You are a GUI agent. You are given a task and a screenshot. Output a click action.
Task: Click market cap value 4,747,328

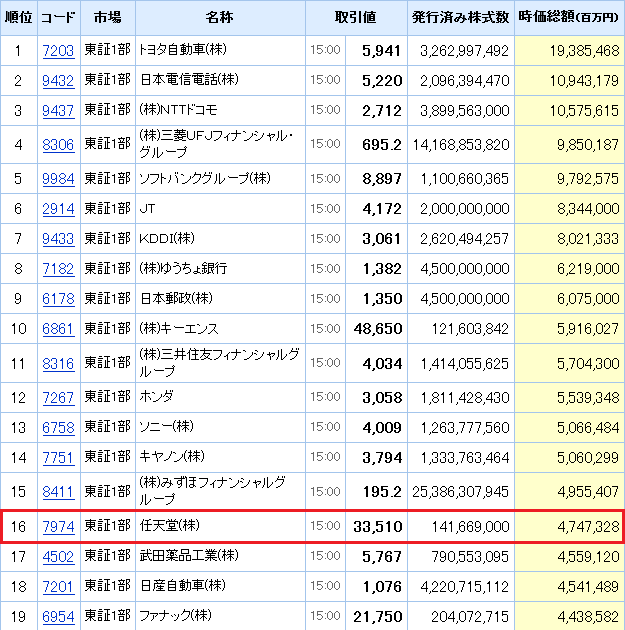(588, 527)
